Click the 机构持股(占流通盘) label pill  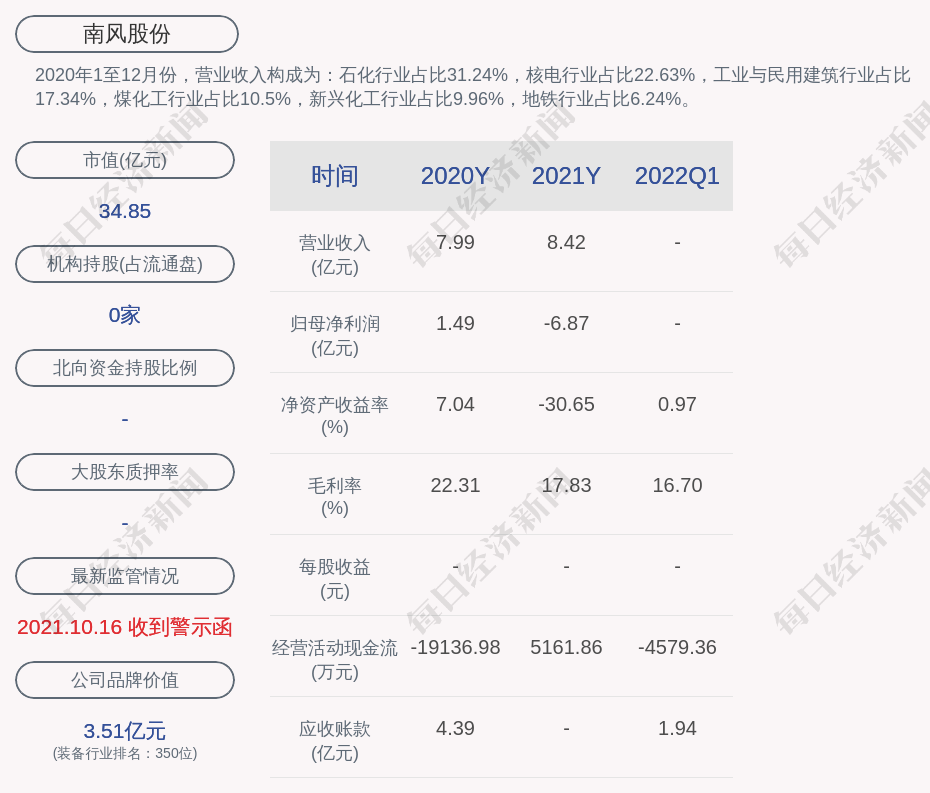(125, 264)
